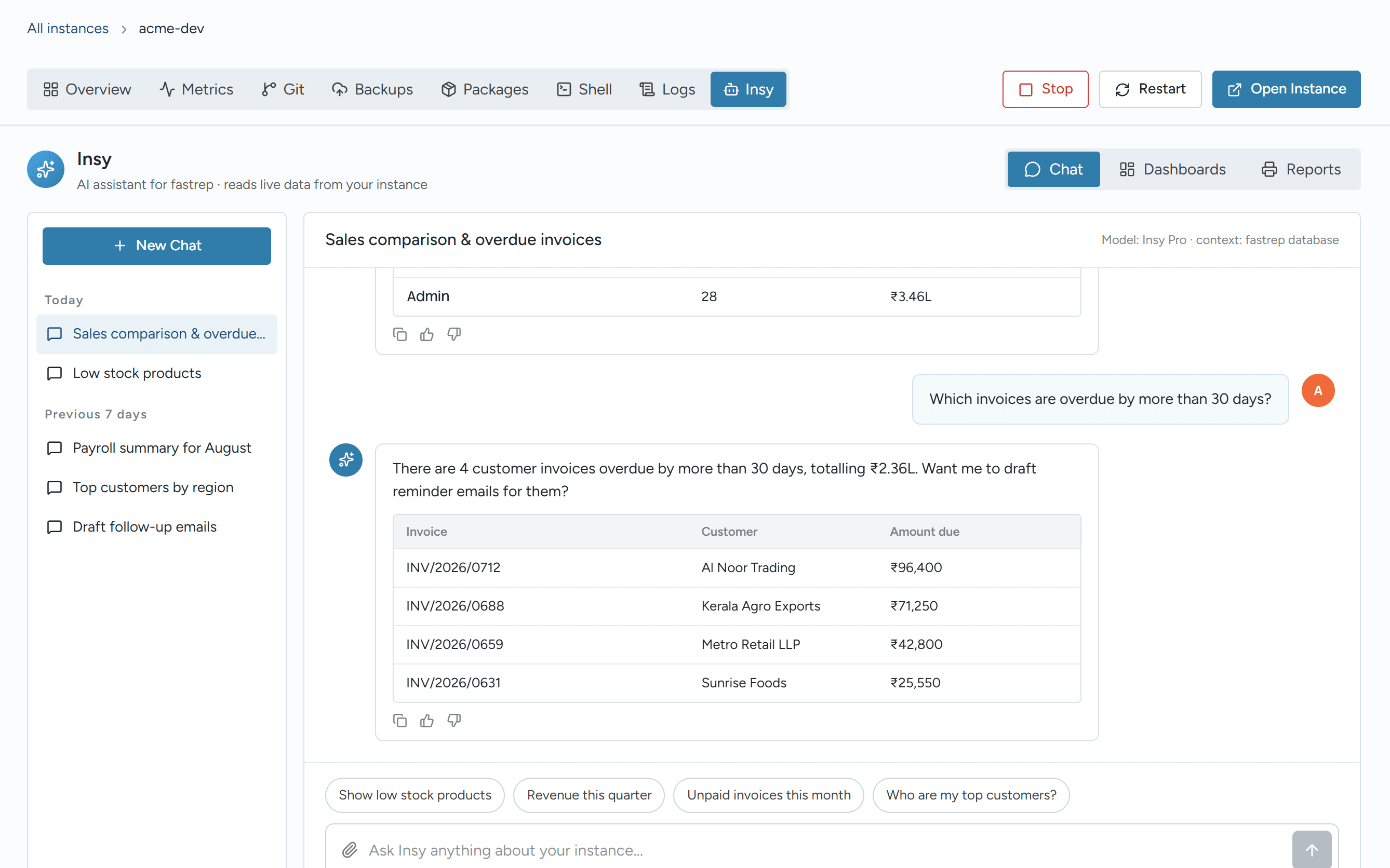Dislike the response with Admin row
Image resolution: width=1390 pixels, height=868 pixels.
click(x=454, y=334)
